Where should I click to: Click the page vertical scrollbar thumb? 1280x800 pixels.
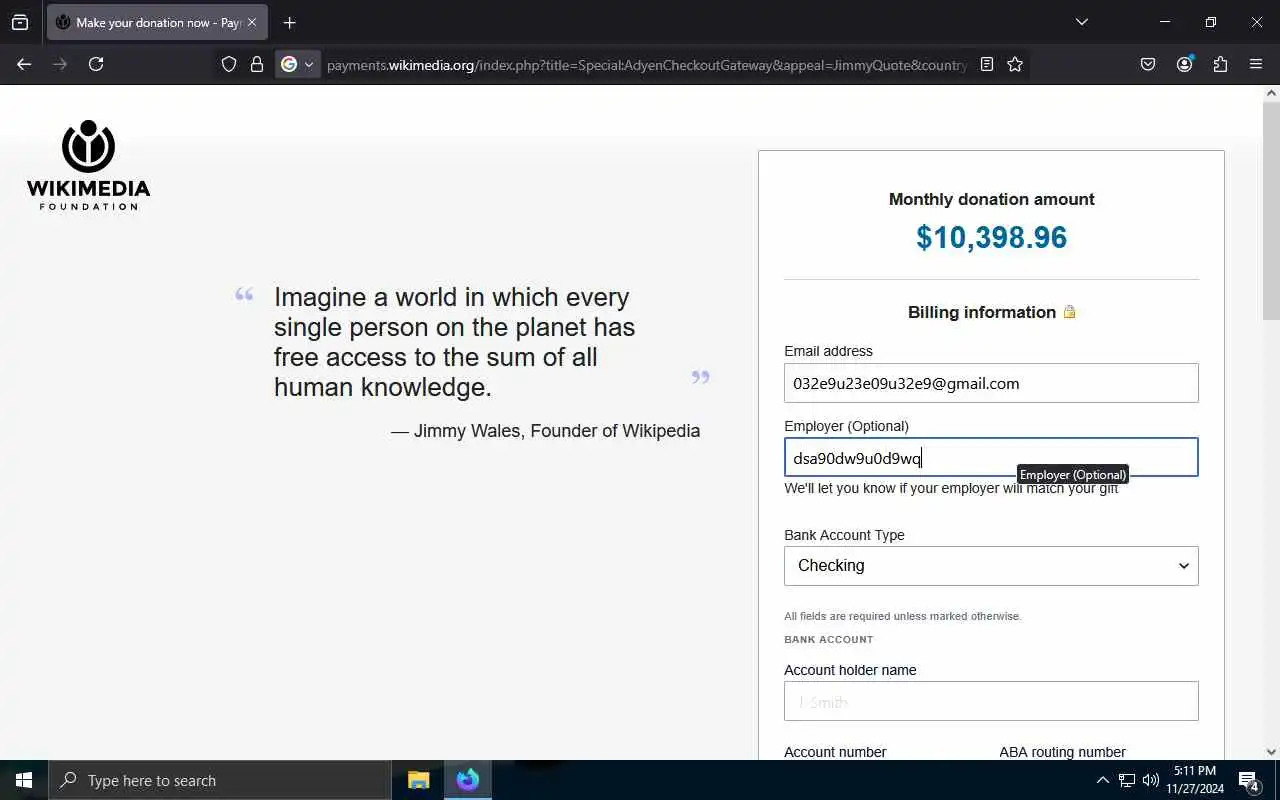pos(1271,210)
